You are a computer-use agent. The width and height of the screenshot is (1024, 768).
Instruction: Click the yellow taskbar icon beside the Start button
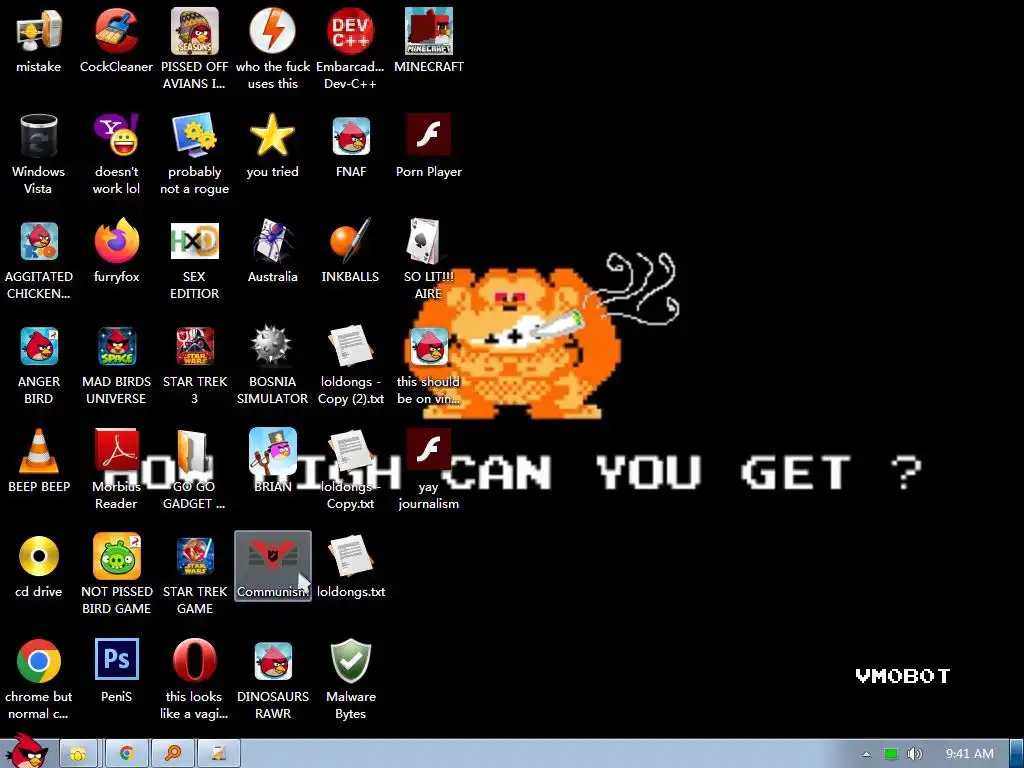point(78,754)
